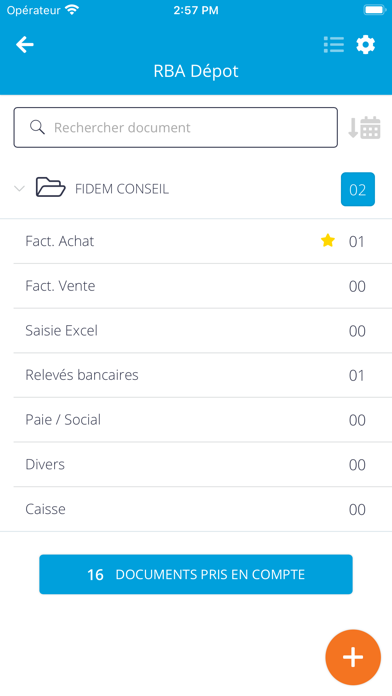Sort documents by date calendar icon
Image resolution: width=392 pixels, height=696 pixels.
coord(364,127)
